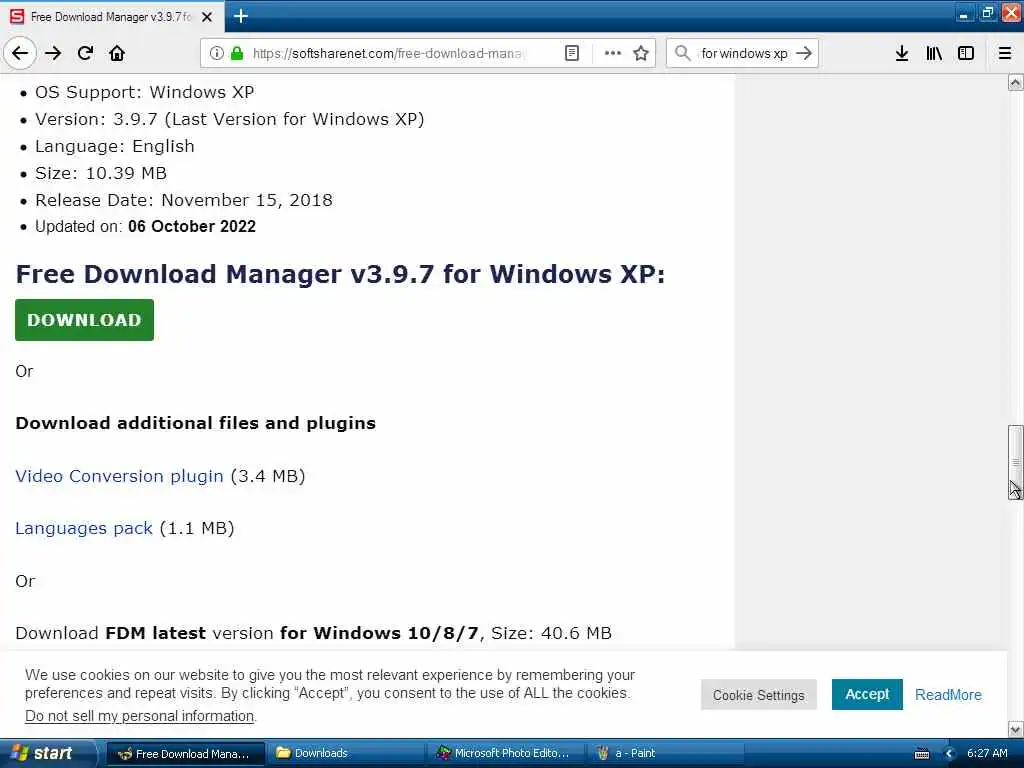Click 'Free Download Manager v3.9.7 for Windows XP' heading
This screenshot has height=768, width=1024.
[340, 274]
